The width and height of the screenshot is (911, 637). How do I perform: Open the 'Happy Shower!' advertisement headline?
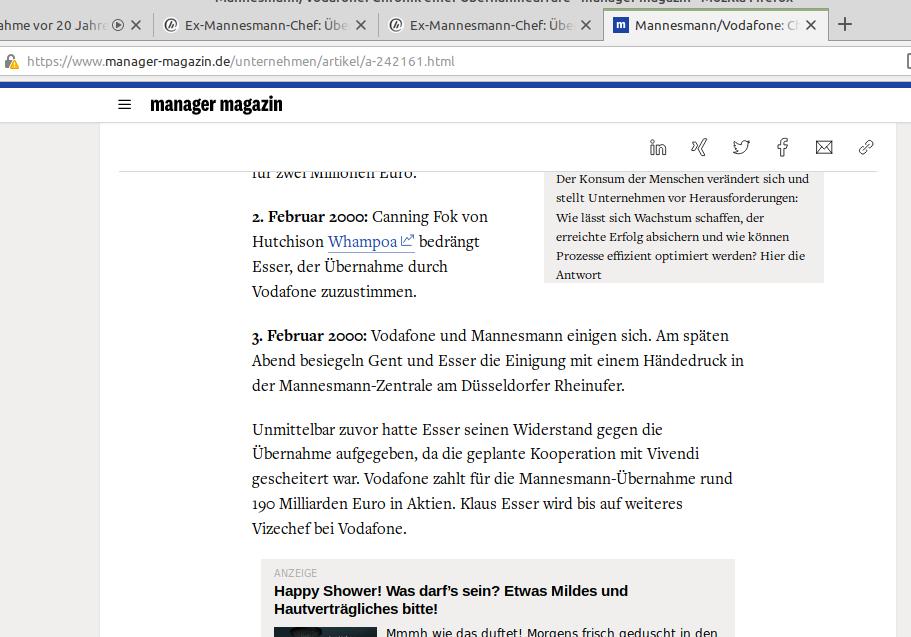451,600
